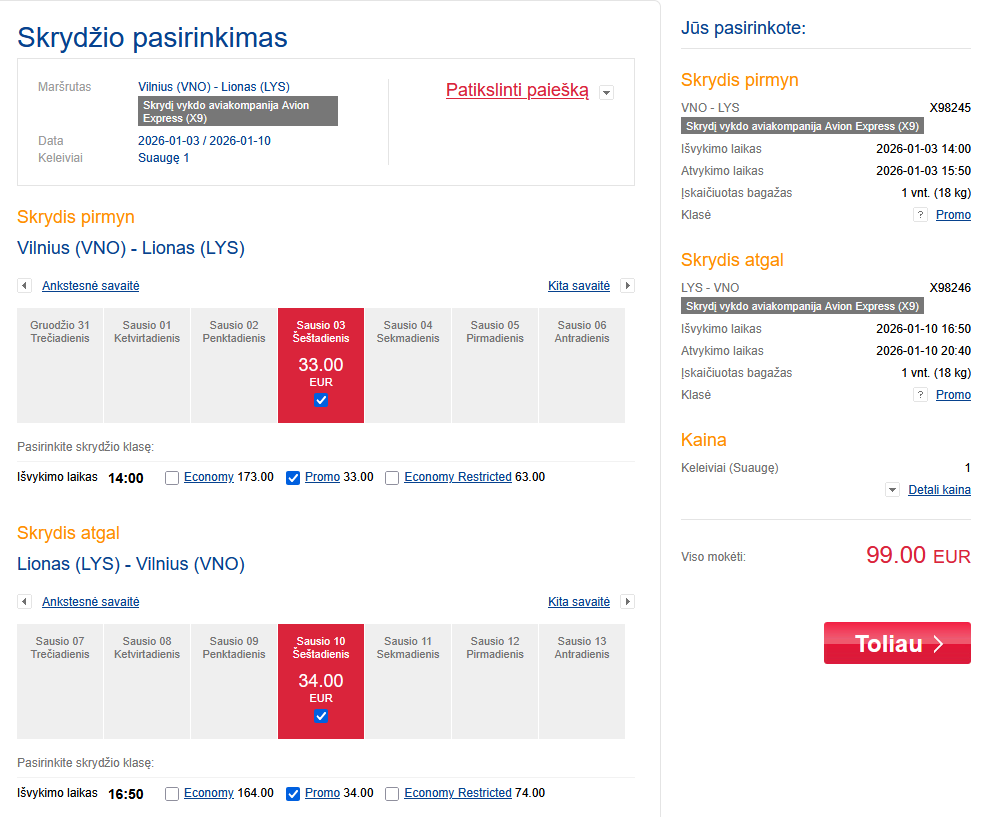Viewport: 999px width, 817px height.
Task: Click the question mark beside outbound Promo class
Action: [x=920, y=215]
